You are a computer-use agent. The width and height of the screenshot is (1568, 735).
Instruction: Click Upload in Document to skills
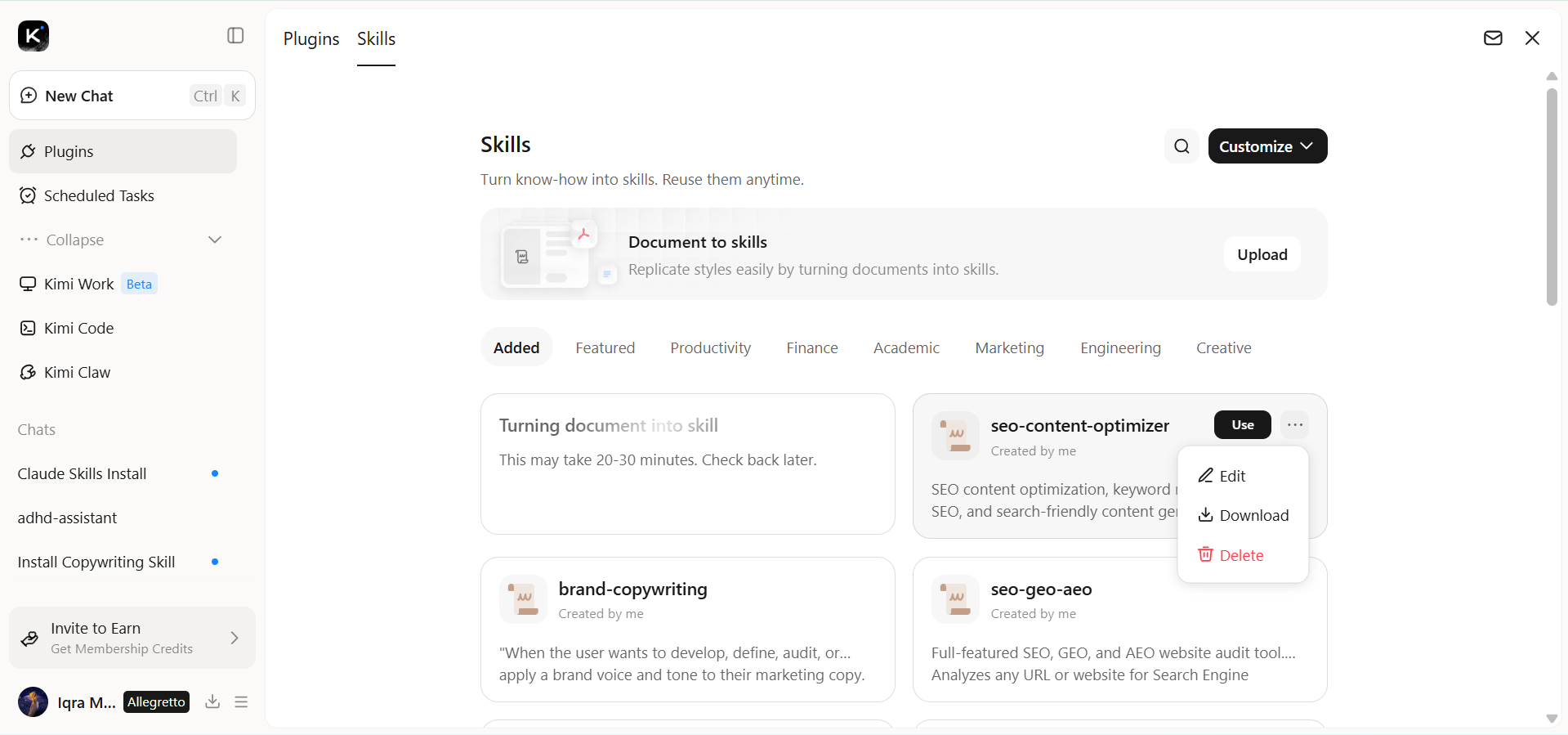click(x=1262, y=254)
